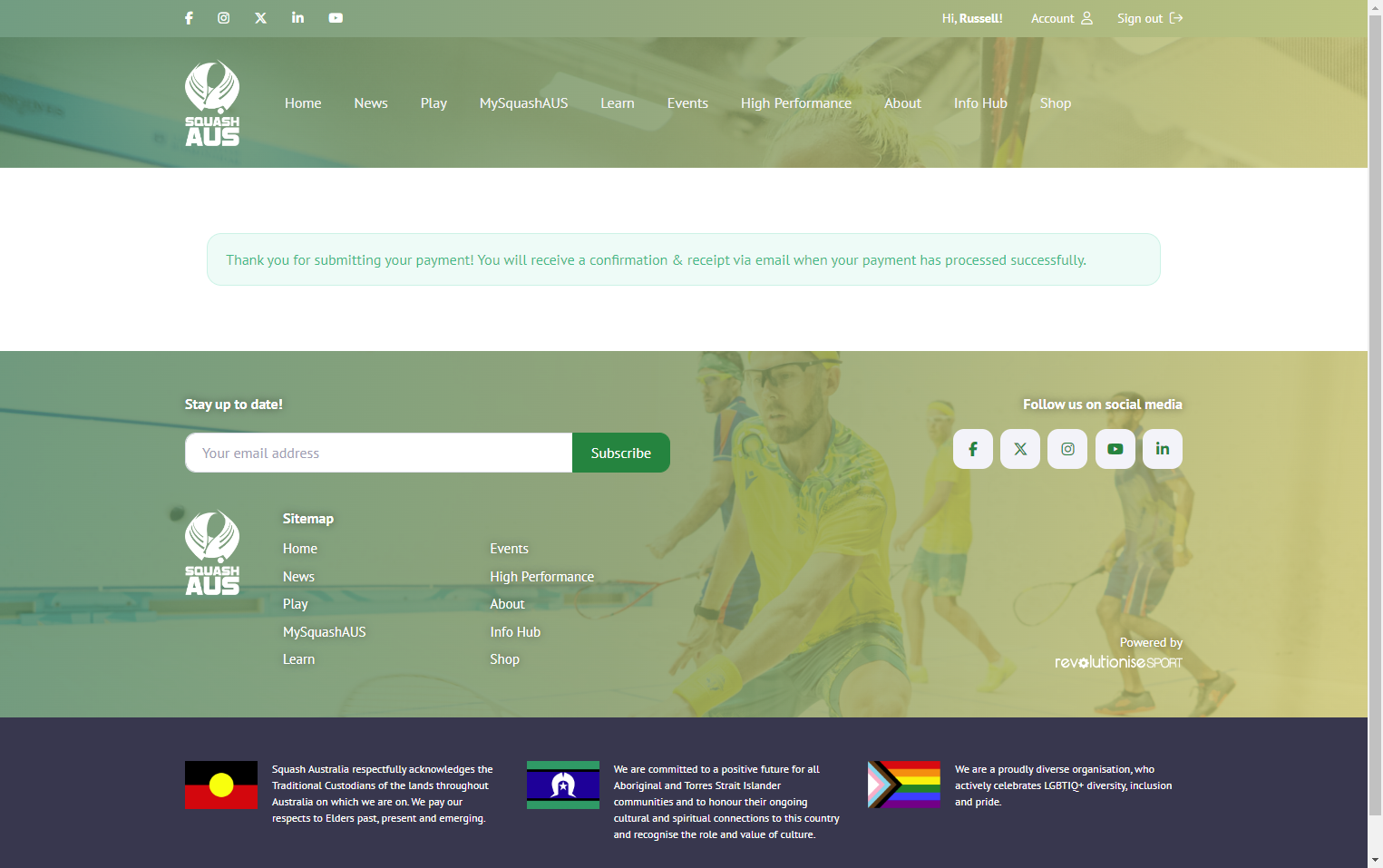Click the footer X social button
This screenshot has height=868, width=1383.
tap(1020, 449)
